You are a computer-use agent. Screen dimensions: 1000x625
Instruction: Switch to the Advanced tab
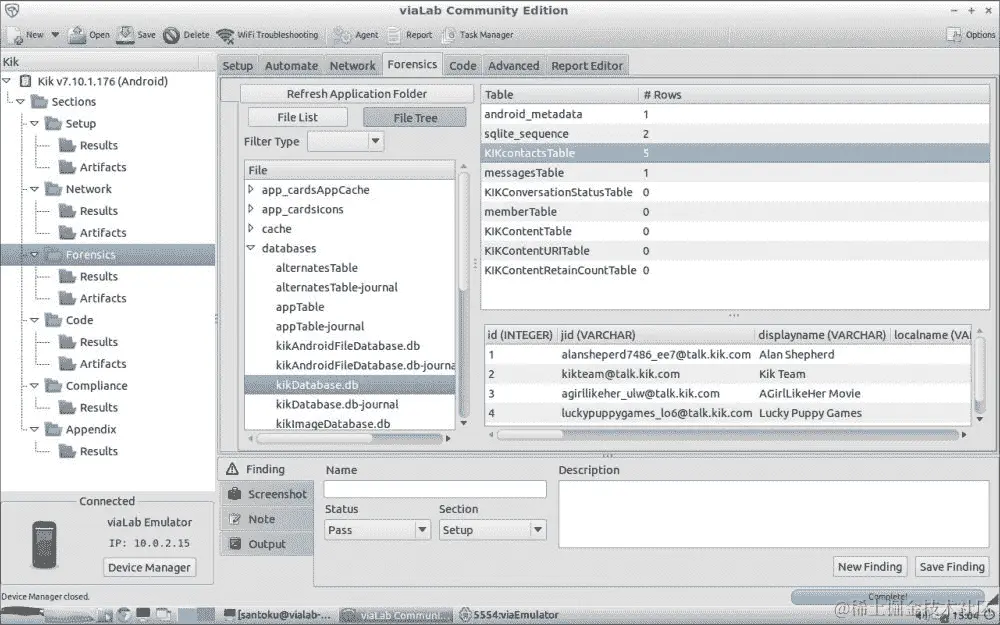point(513,66)
